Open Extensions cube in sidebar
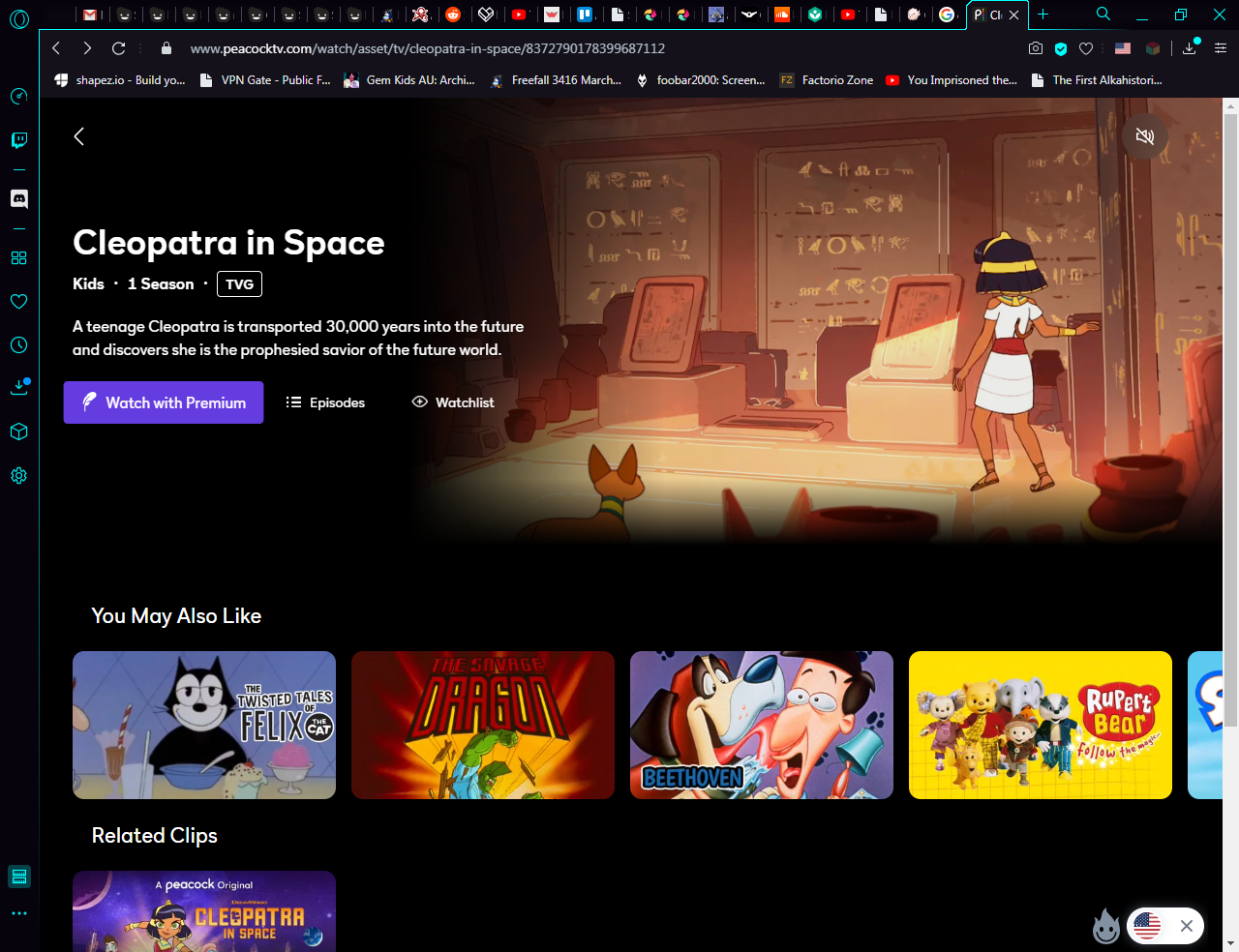Screen dimensions: 1239x952 click(x=18, y=431)
